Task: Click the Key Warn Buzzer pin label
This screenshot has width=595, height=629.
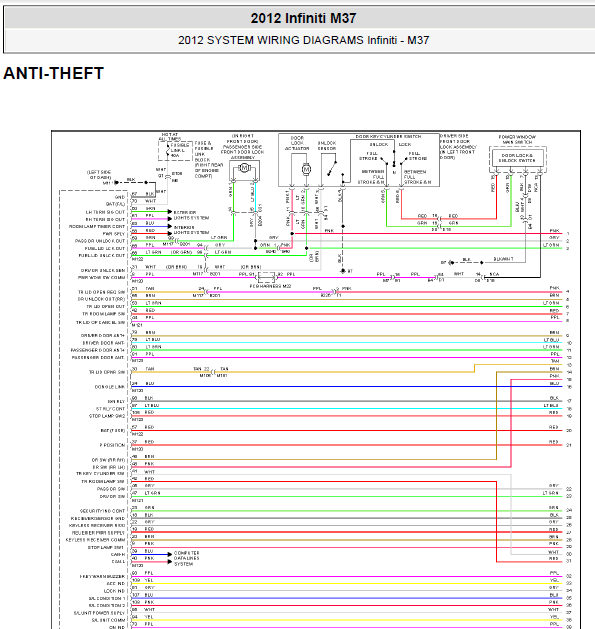Action: pyautogui.click(x=102, y=576)
